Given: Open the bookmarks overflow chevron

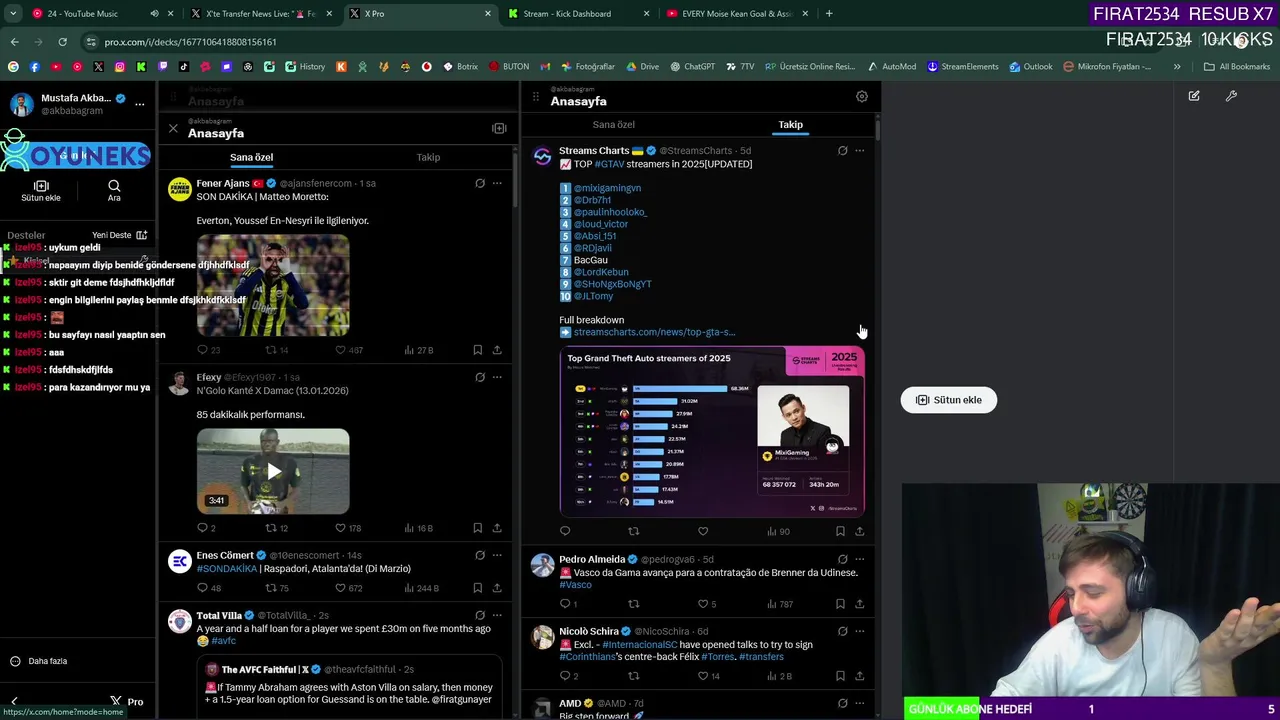Looking at the screenshot, I should tap(1177, 67).
